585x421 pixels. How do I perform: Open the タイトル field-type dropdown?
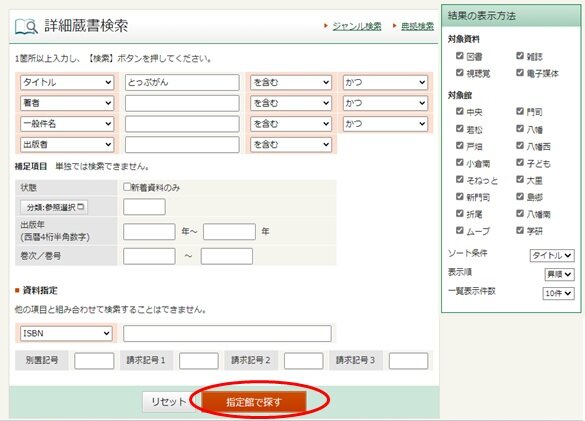pyautogui.click(x=67, y=82)
